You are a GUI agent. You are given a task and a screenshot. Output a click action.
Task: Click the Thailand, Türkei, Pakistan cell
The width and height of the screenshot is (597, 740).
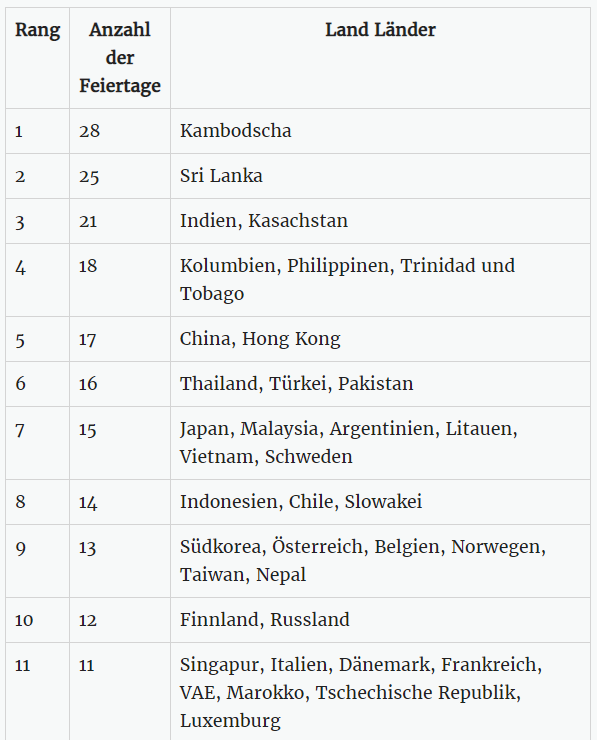(x=380, y=384)
